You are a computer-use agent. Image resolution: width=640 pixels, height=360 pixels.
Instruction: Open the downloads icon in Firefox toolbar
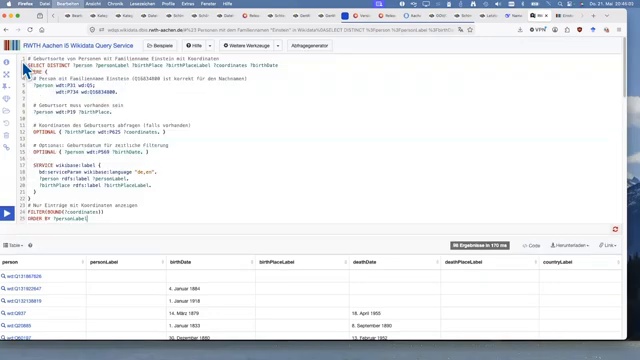(520, 30)
